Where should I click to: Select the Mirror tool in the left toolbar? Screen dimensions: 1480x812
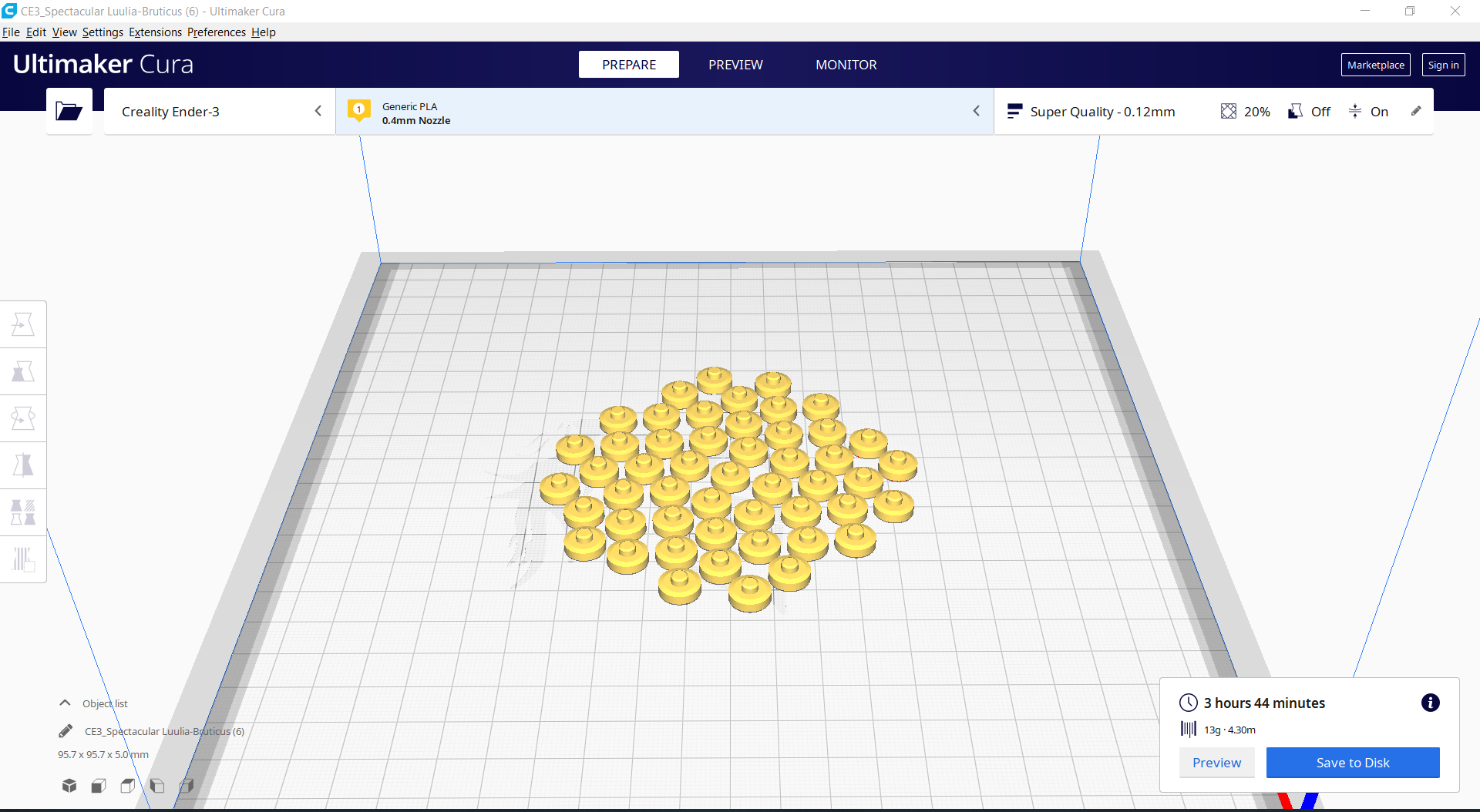pyautogui.click(x=23, y=465)
